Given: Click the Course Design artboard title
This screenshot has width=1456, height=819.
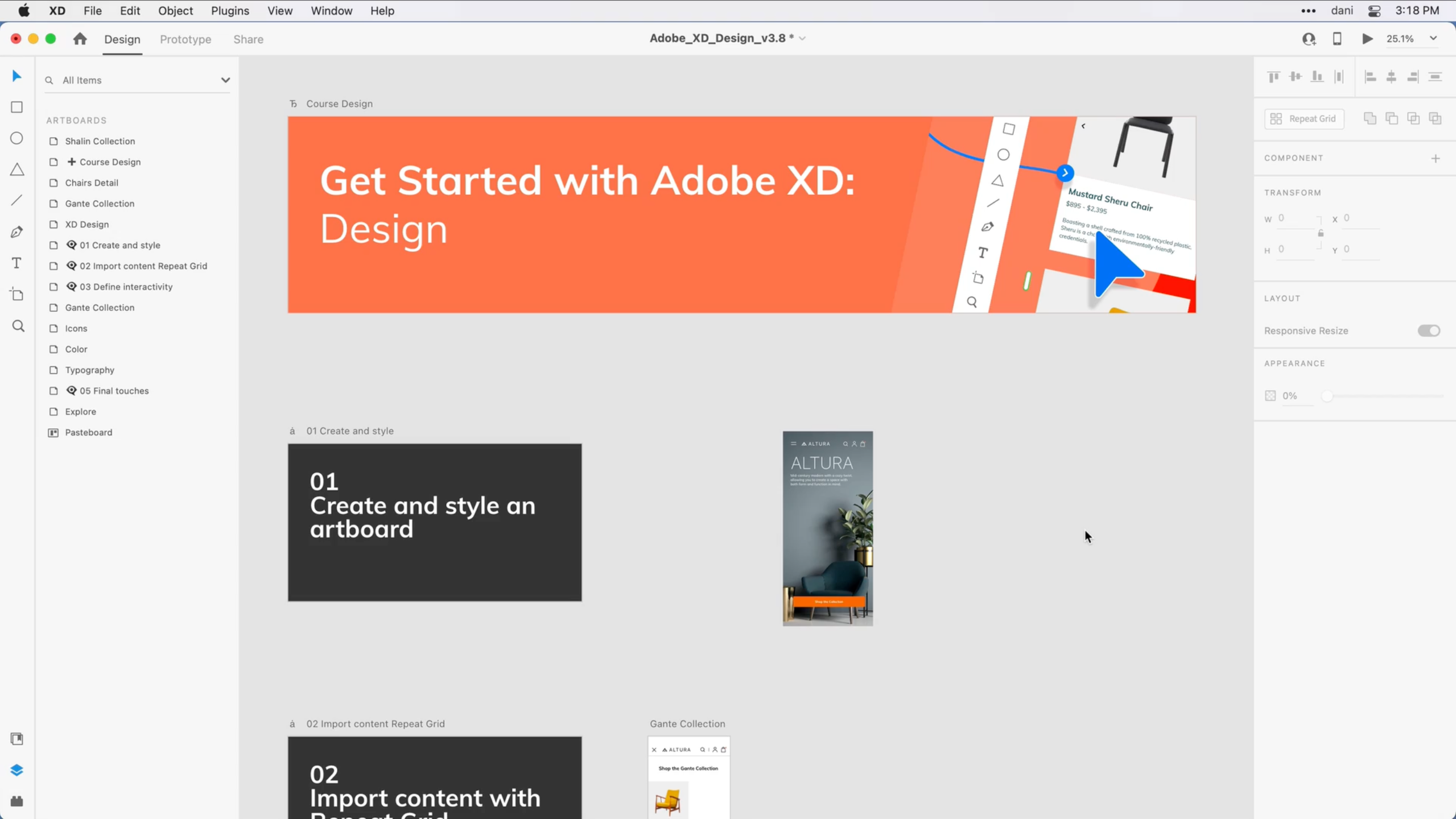Looking at the screenshot, I should (339, 104).
